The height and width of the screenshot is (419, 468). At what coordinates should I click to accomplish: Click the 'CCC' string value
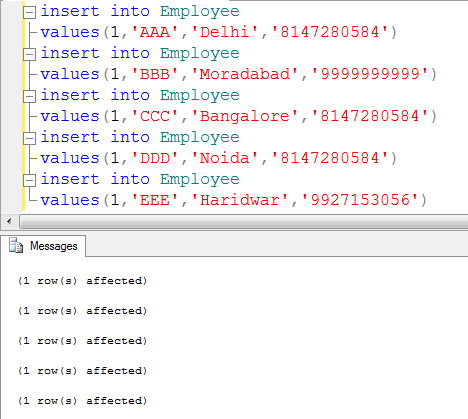155,116
